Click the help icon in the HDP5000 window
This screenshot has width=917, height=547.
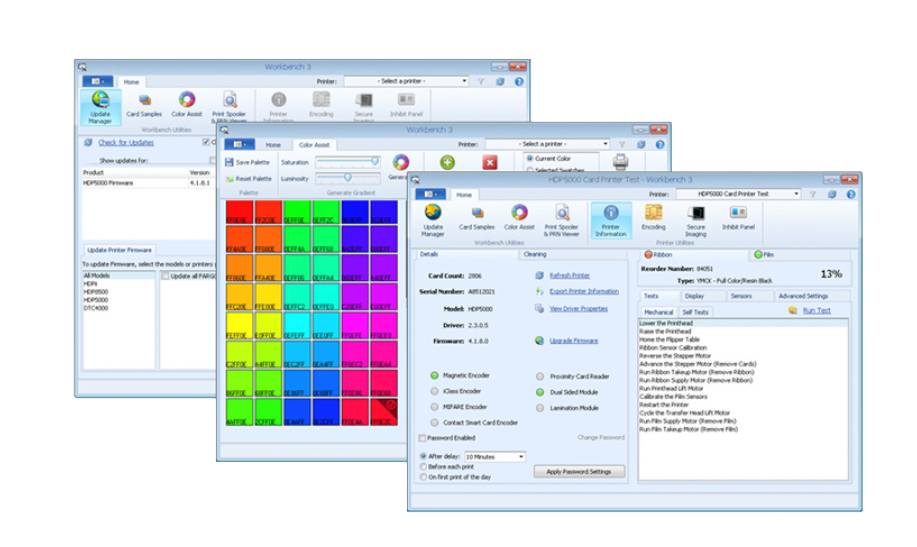point(850,194)
